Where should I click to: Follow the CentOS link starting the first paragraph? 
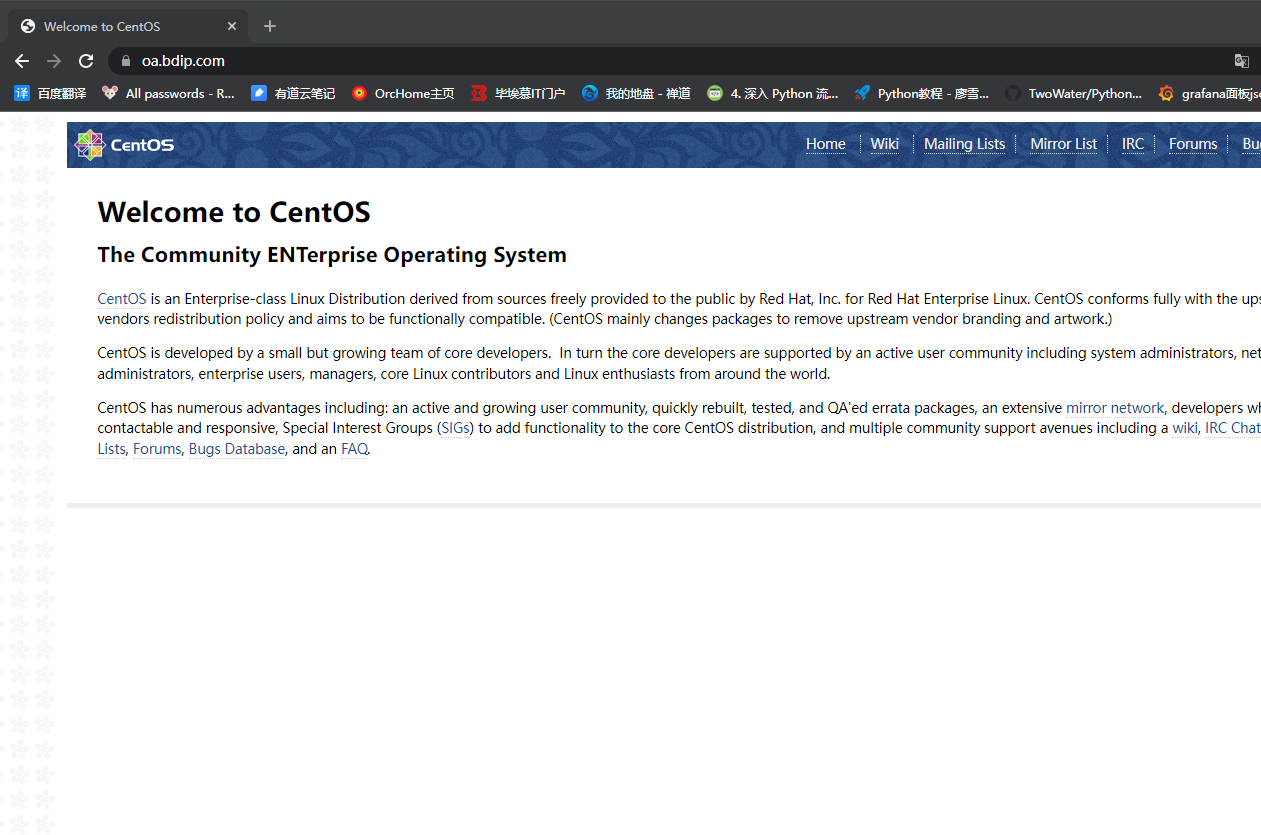(x=122, y=298)
